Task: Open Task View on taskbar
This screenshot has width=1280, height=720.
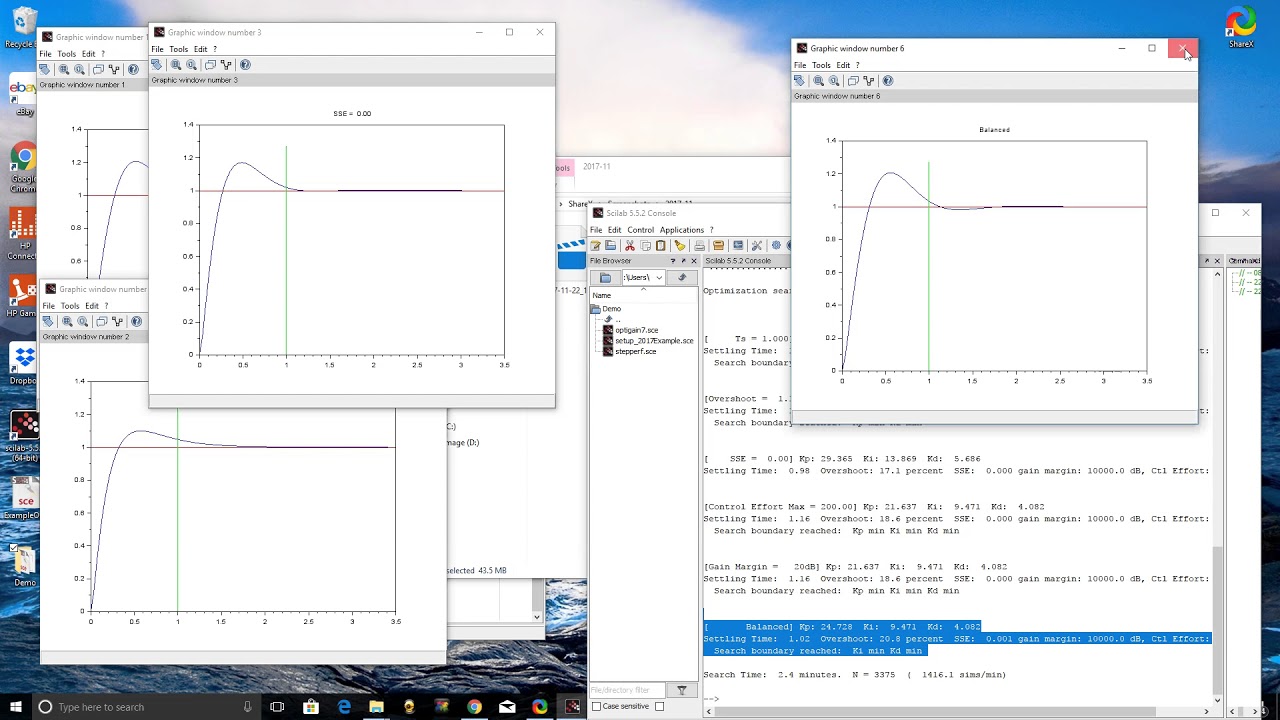Action: (277, 706)
